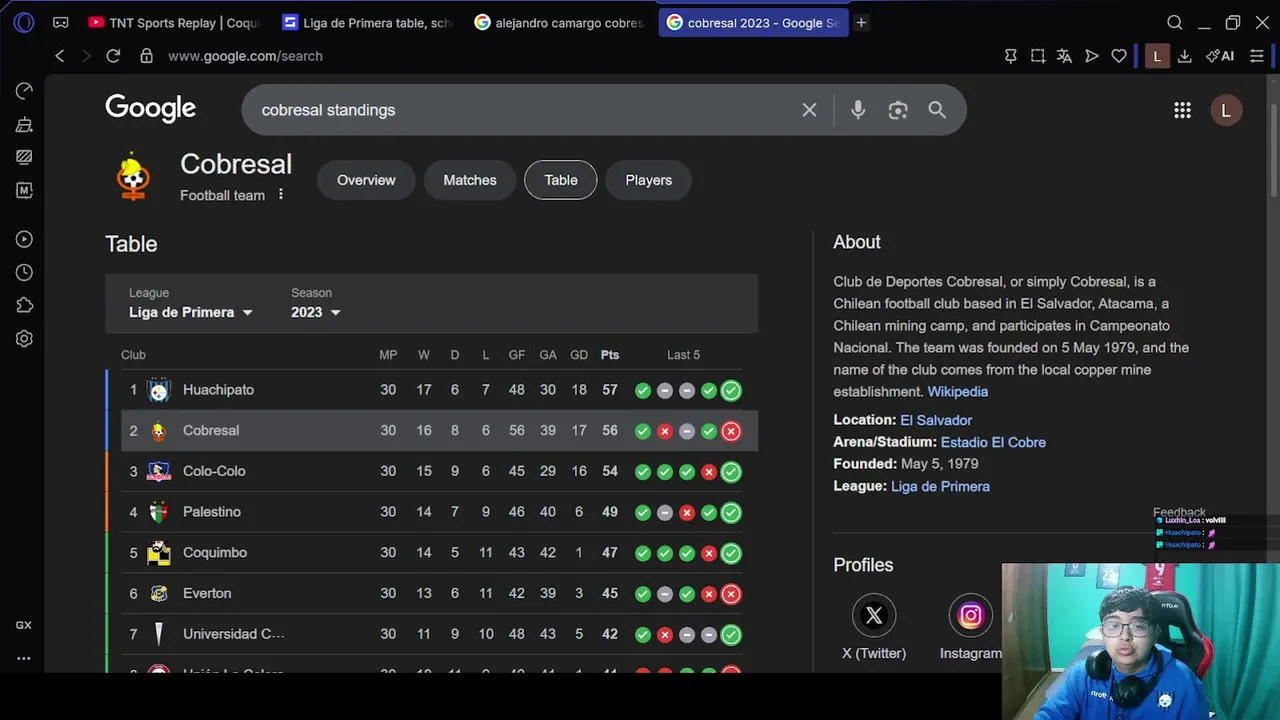This screenshot has width=1280, height=720.
Task: Open settings gear in sidebar
Action: pyautogui.click(x=24, y=338)
